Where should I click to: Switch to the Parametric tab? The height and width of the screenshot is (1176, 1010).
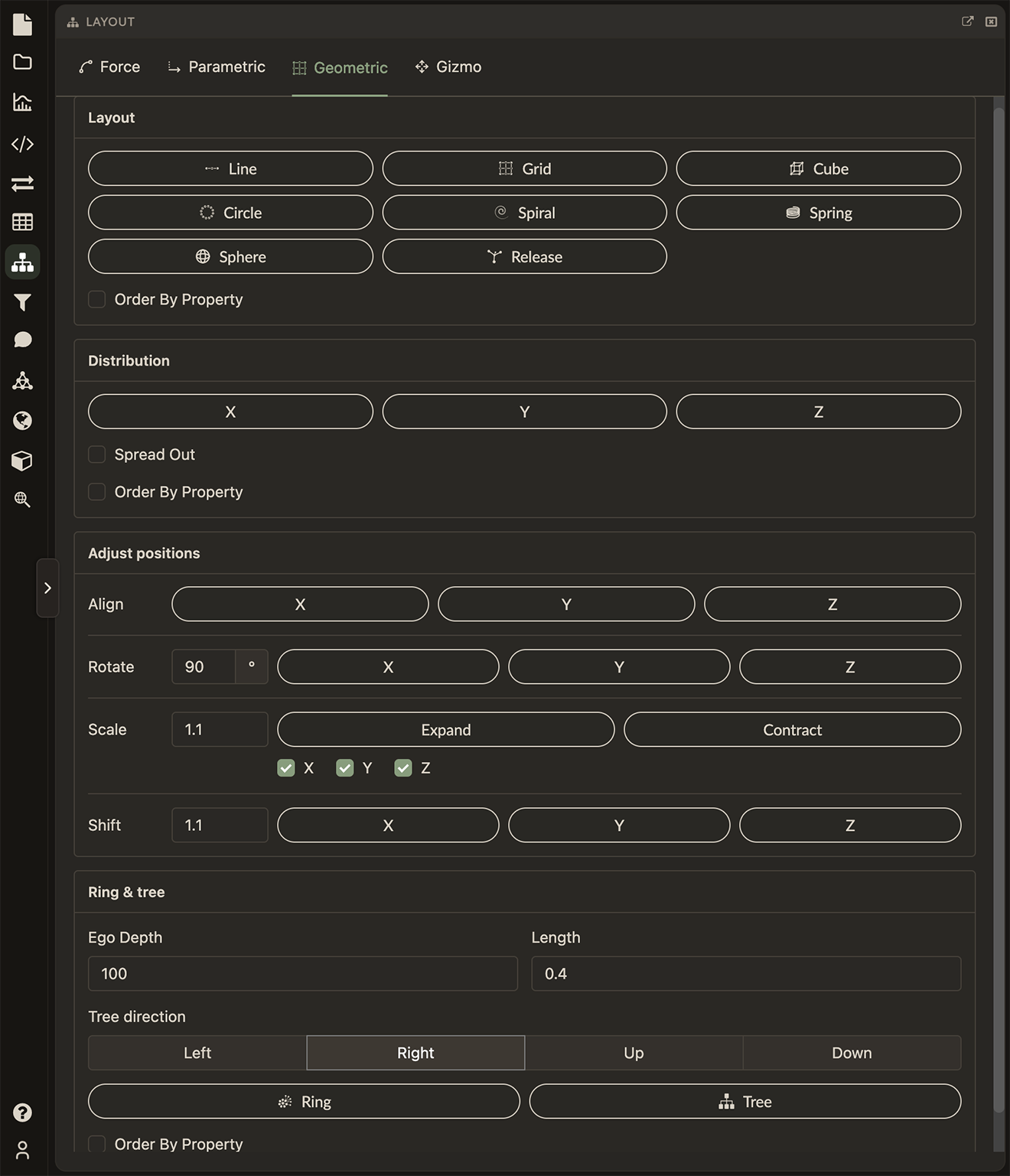(217, 67)
